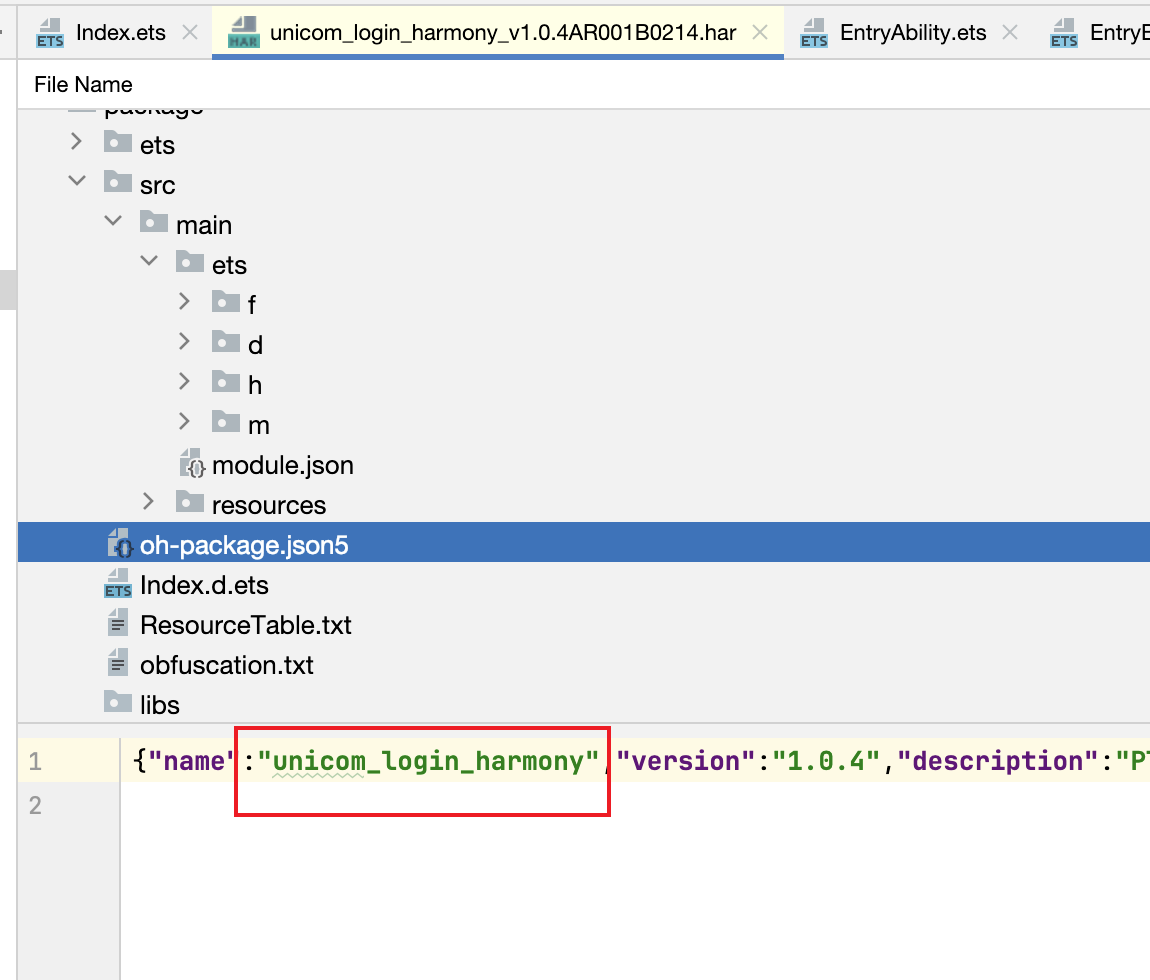
Task: Click the "1.0.4" version value
Action: pyautogui.click(x=826, y=761)
